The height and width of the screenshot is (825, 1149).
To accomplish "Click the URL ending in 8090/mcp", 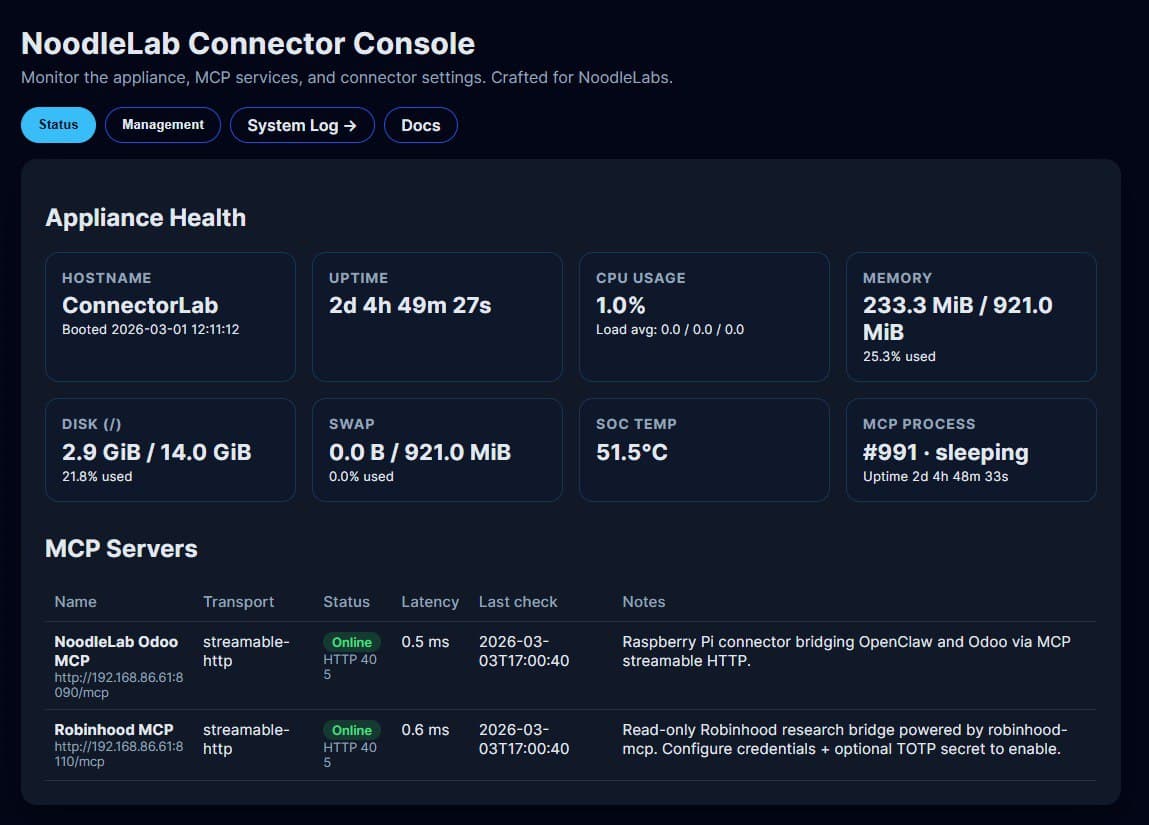I will [119, 685].
